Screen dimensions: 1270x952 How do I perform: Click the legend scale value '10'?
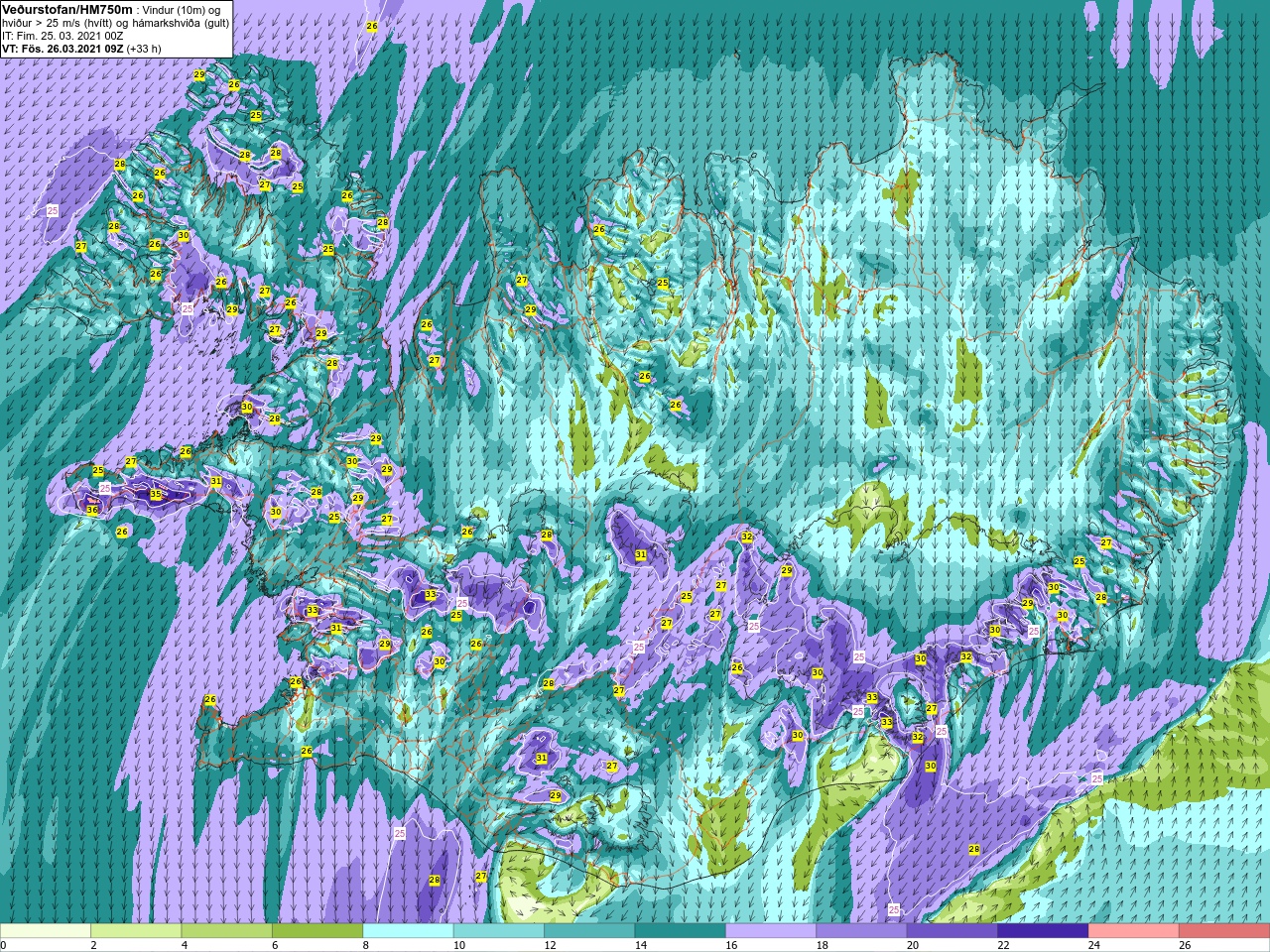(459, 945)
